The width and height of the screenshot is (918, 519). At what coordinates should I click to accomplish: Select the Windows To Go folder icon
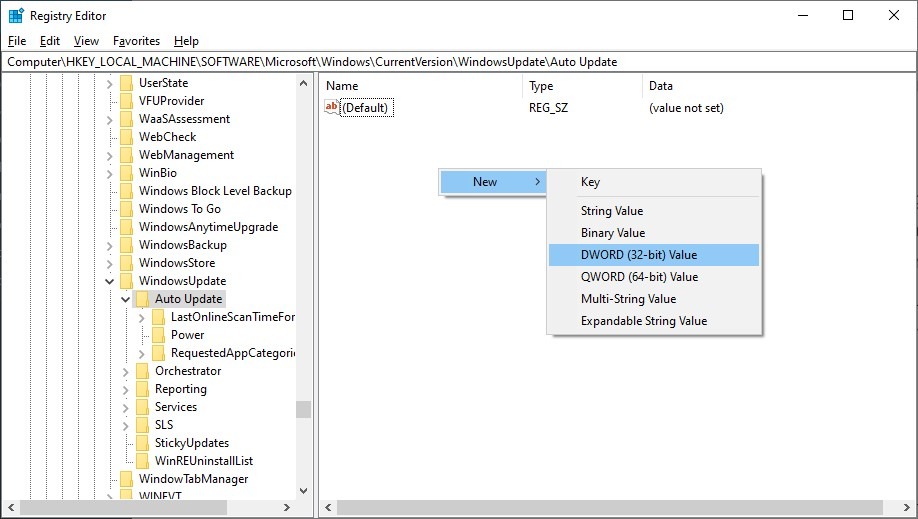click(126, 209)
